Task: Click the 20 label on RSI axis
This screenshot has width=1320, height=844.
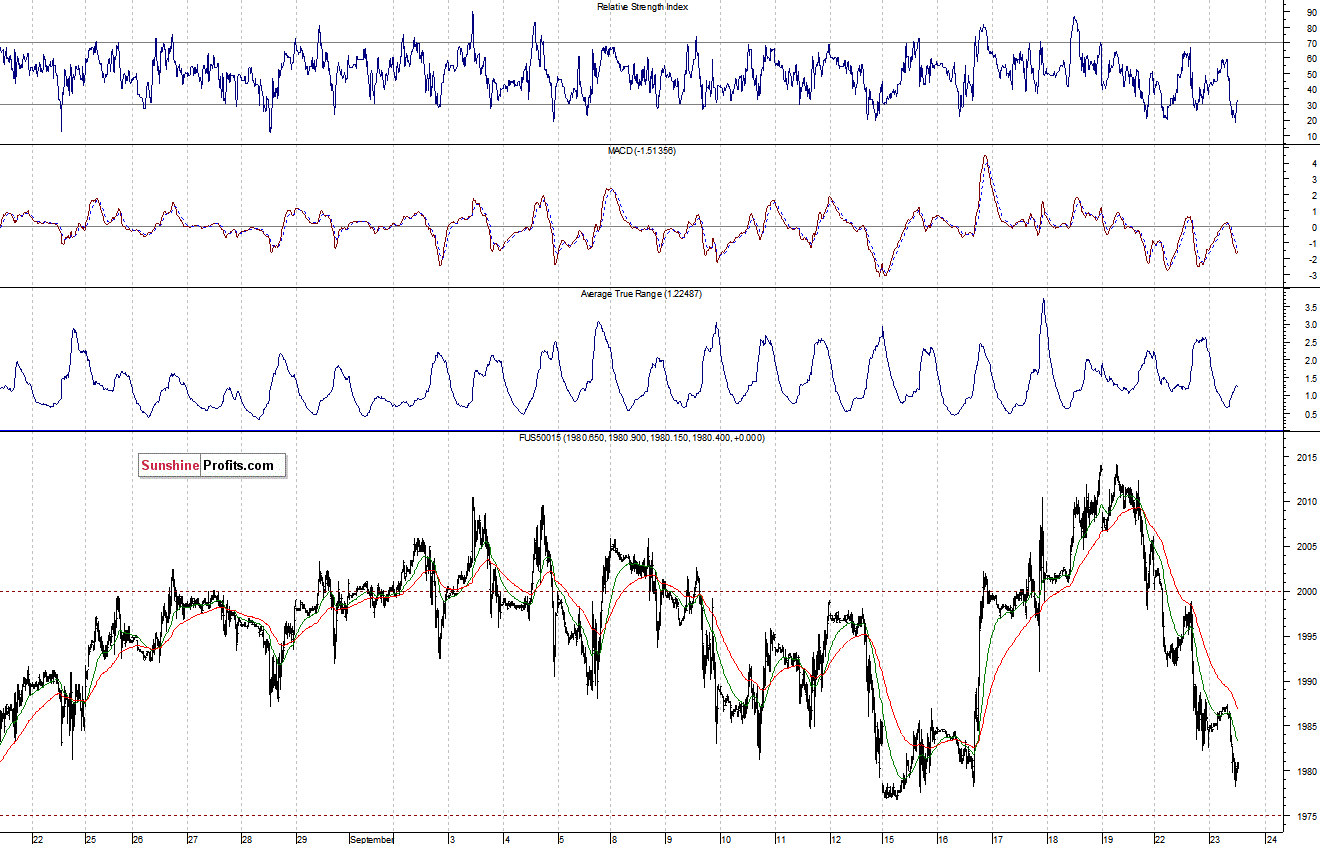Action: (1311, 121)
